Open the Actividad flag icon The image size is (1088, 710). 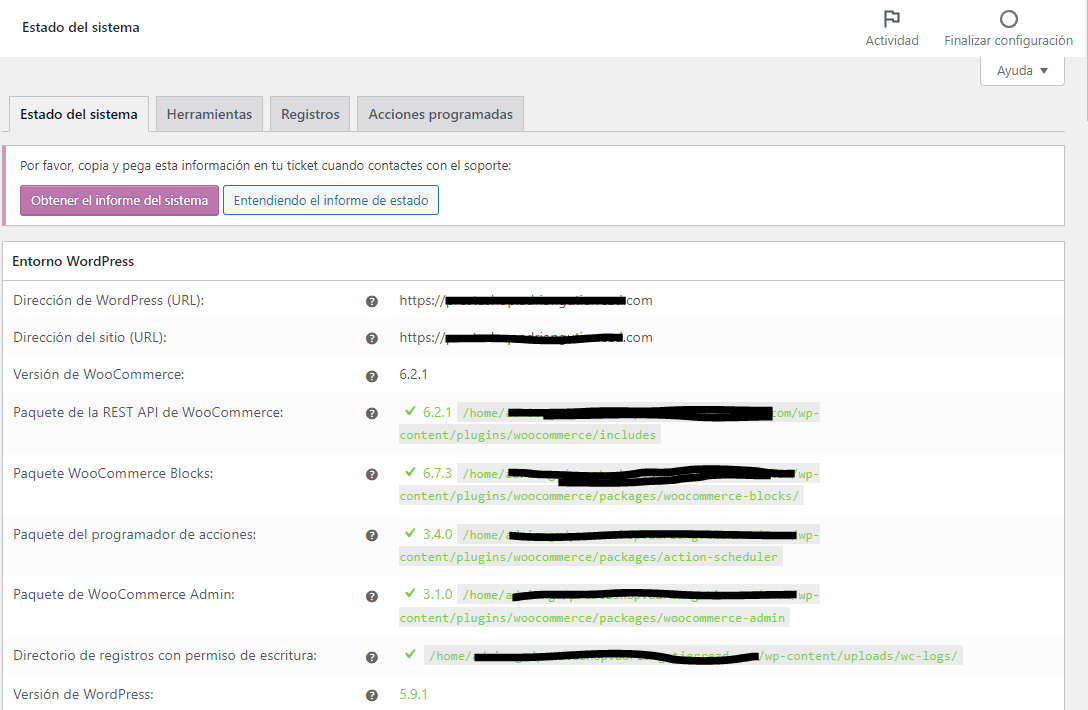[x=892, y=19]
